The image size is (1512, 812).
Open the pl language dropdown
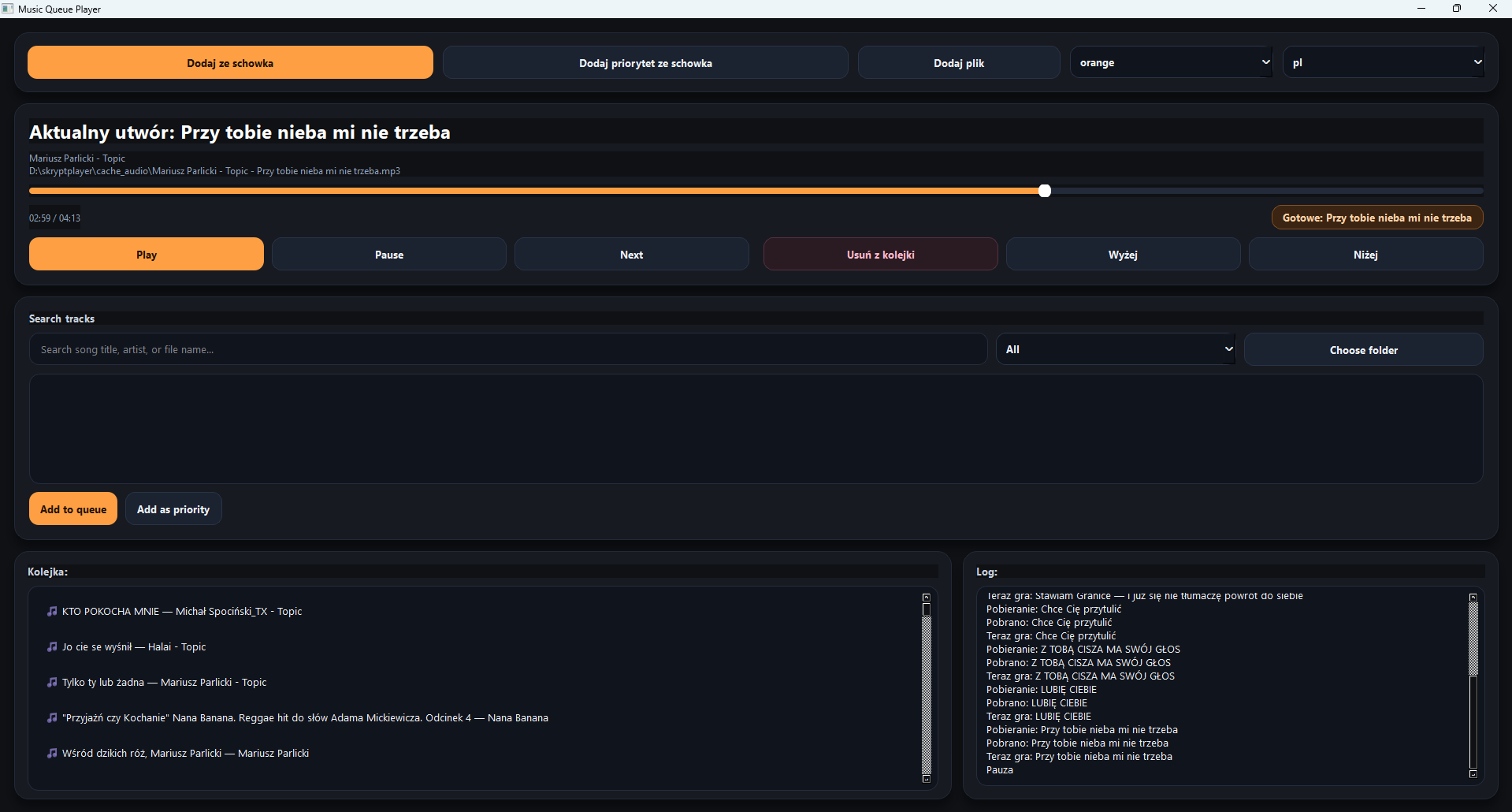[1384, 62]
